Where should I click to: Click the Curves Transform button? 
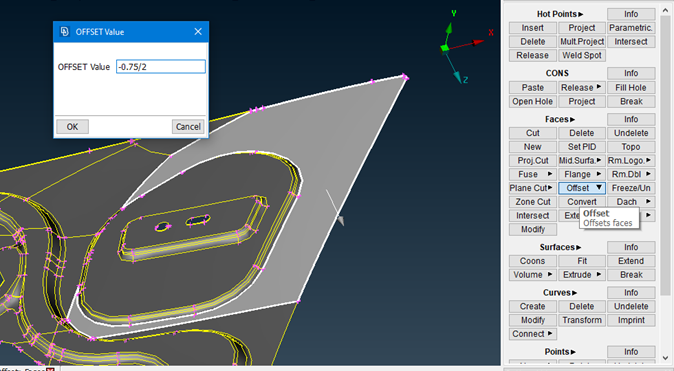pos(582,320)
